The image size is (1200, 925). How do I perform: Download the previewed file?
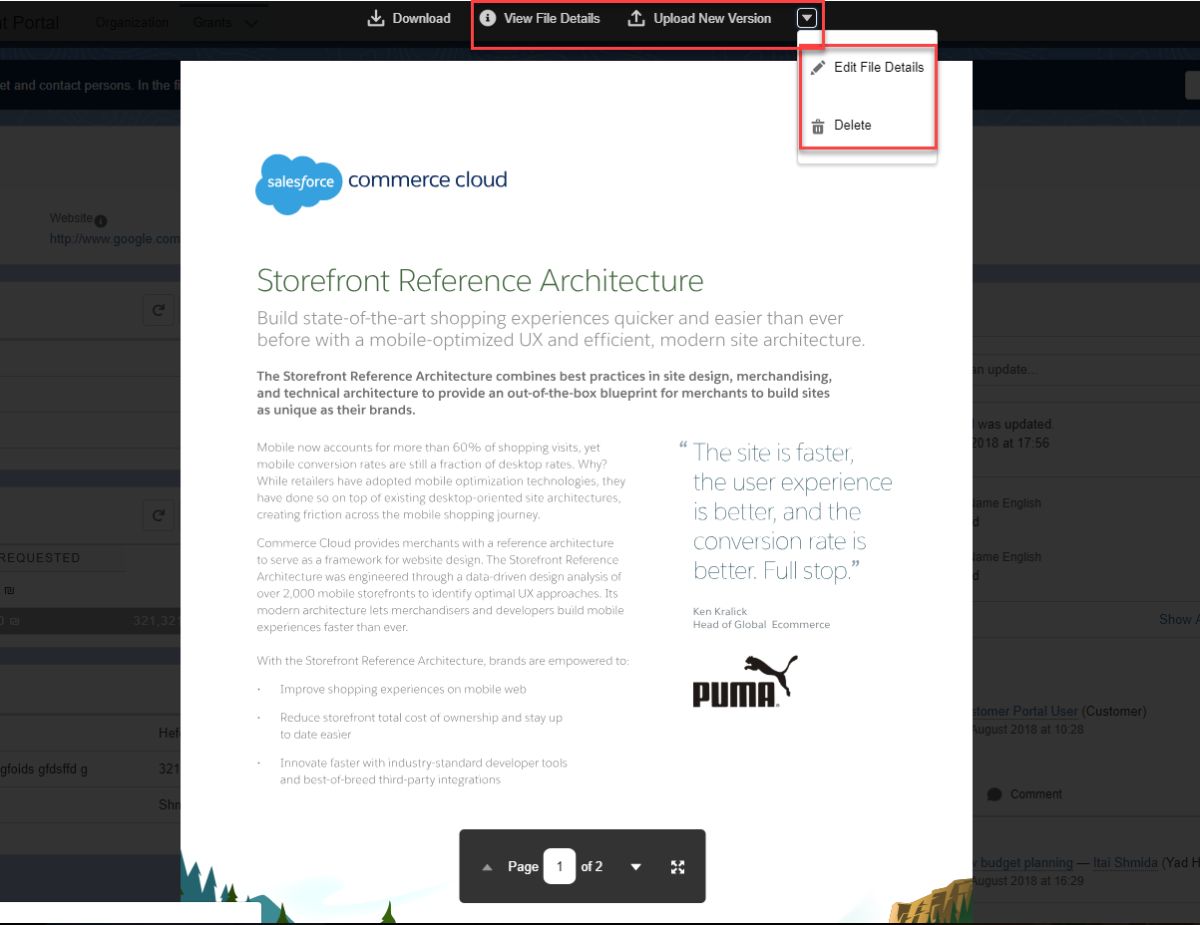point(409,18)
